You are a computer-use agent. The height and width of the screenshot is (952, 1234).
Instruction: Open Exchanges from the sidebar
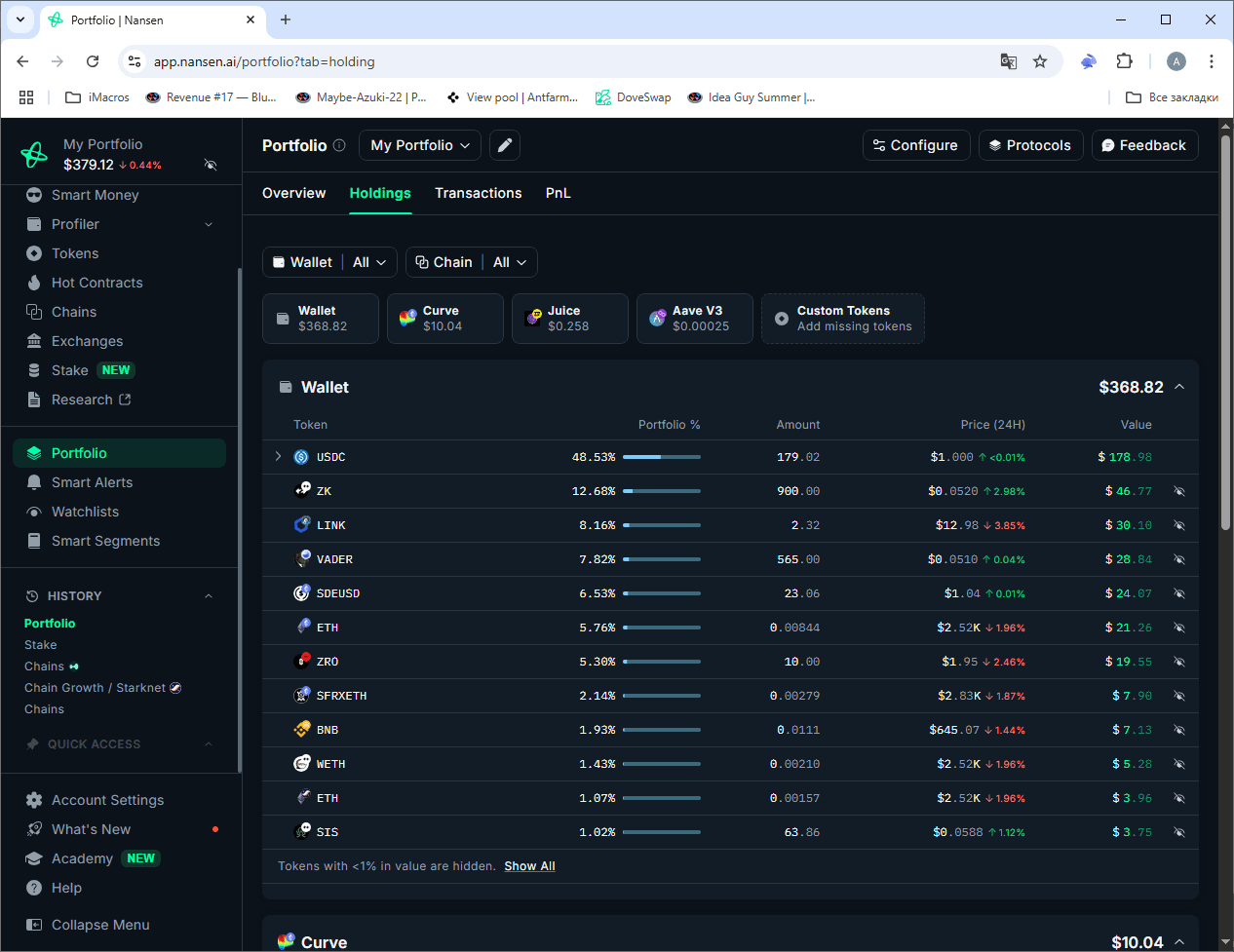pos(87,341)
